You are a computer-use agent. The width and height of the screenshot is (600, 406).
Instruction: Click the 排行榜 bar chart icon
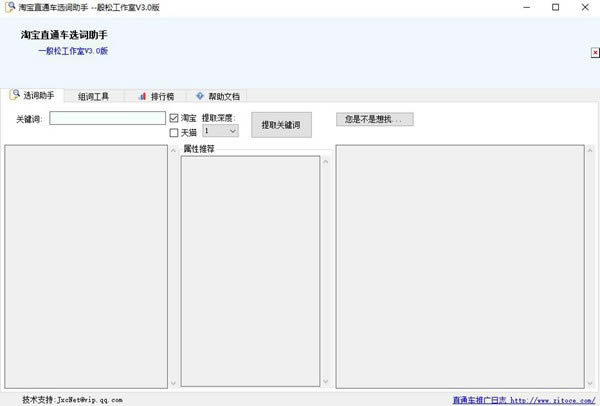[x=142, y=97]
